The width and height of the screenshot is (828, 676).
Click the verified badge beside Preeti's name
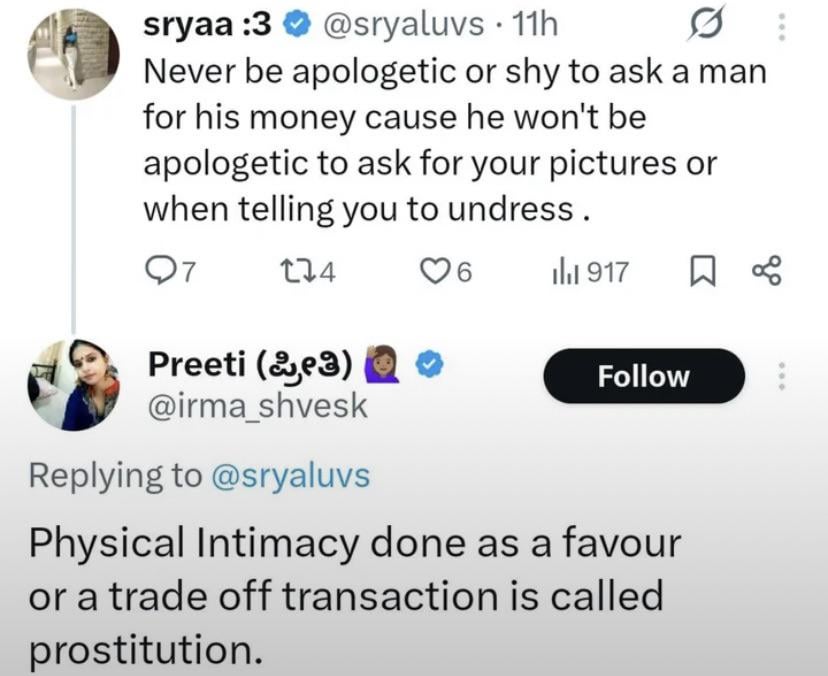pyautogui.click(x=430, y=368)
